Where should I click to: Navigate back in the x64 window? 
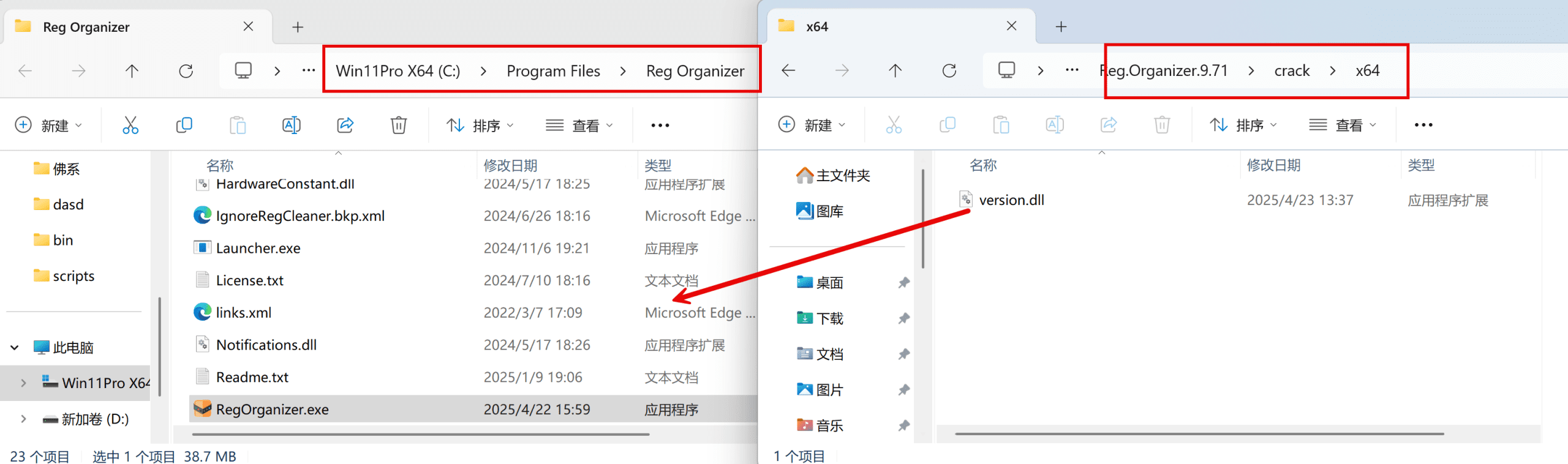788,71
